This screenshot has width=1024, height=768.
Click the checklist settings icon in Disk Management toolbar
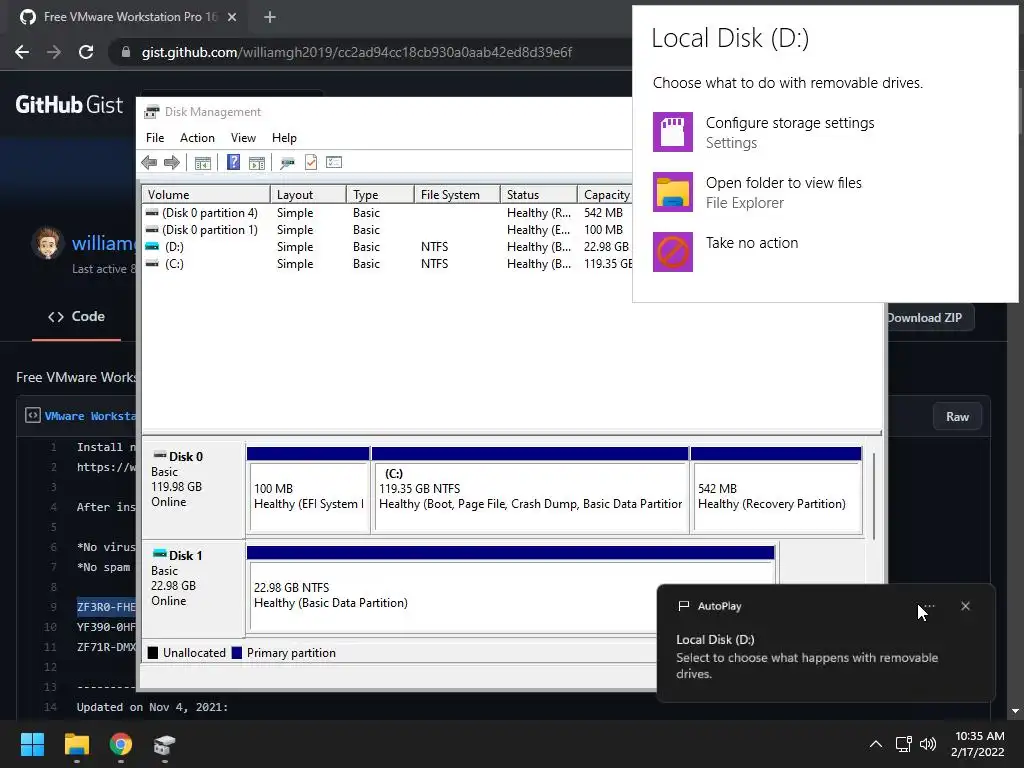coord(334,162)
